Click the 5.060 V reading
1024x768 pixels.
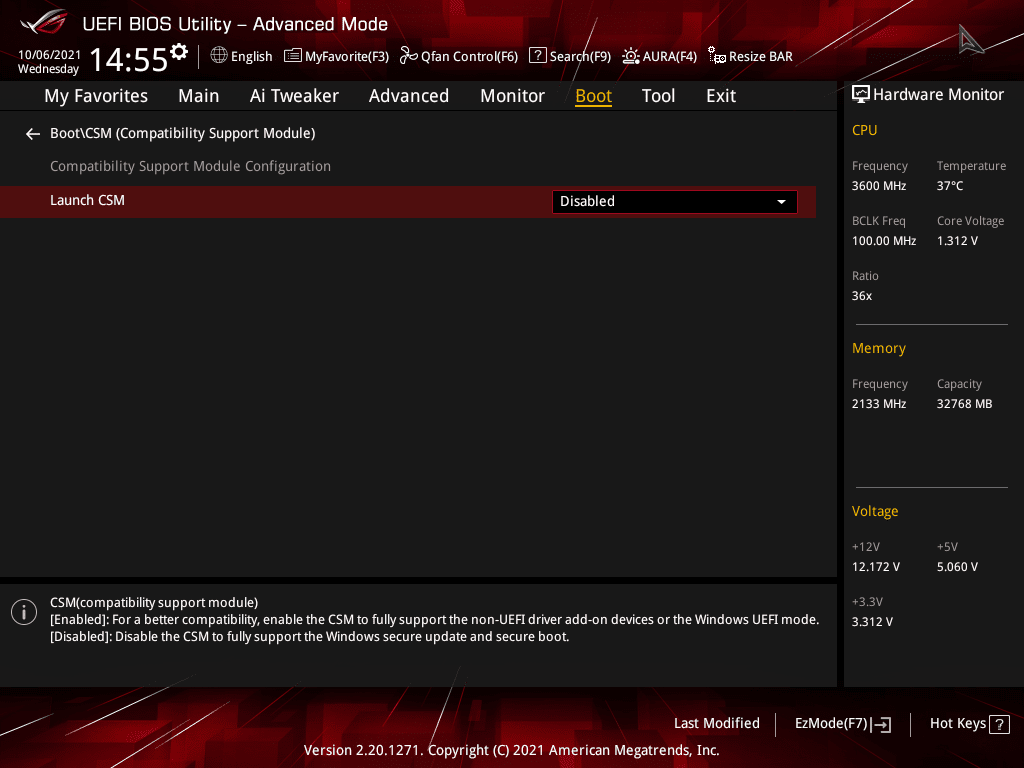pos(957,567)
